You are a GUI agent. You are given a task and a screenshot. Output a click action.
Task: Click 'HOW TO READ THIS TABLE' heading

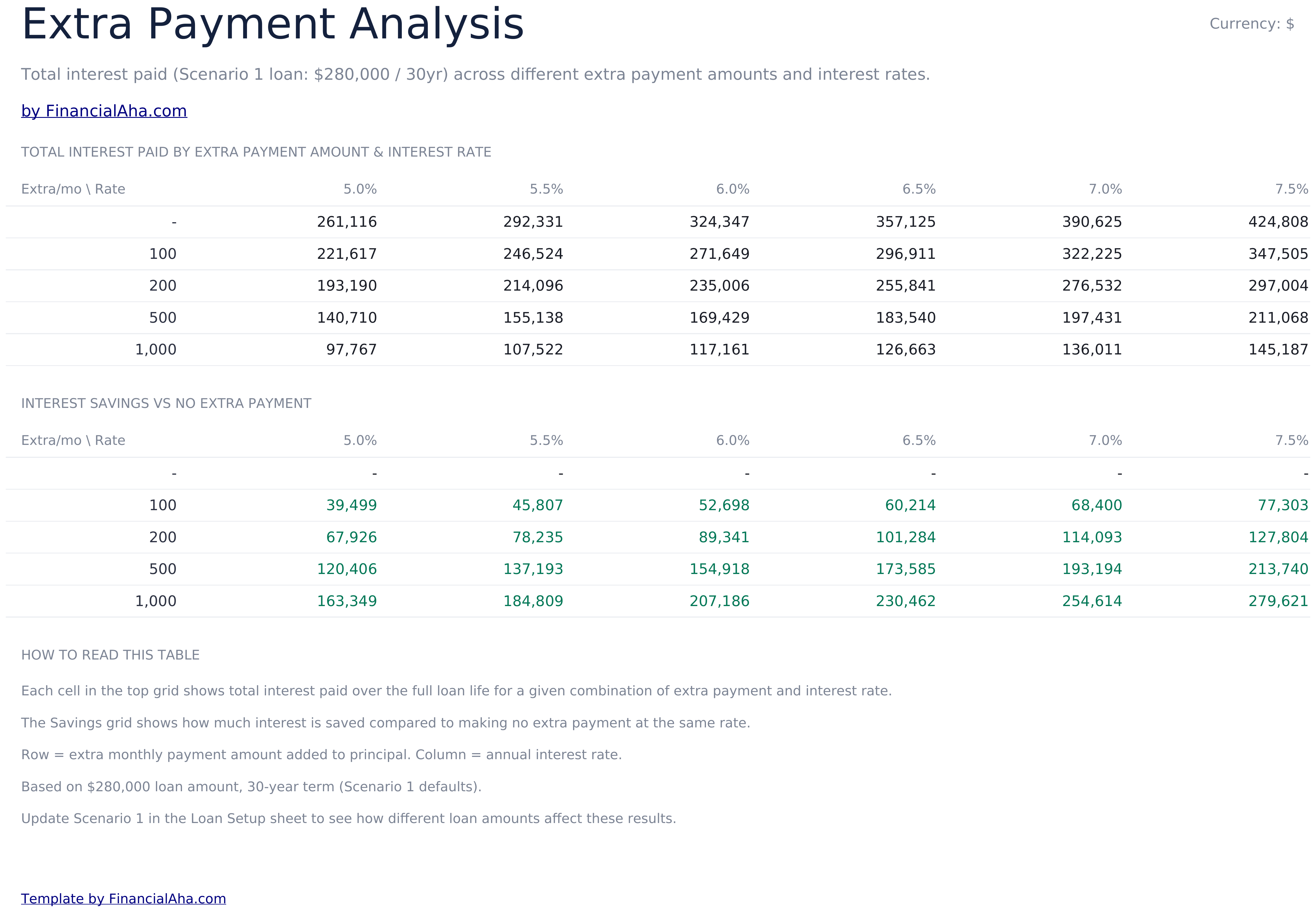tap(110, 655)
